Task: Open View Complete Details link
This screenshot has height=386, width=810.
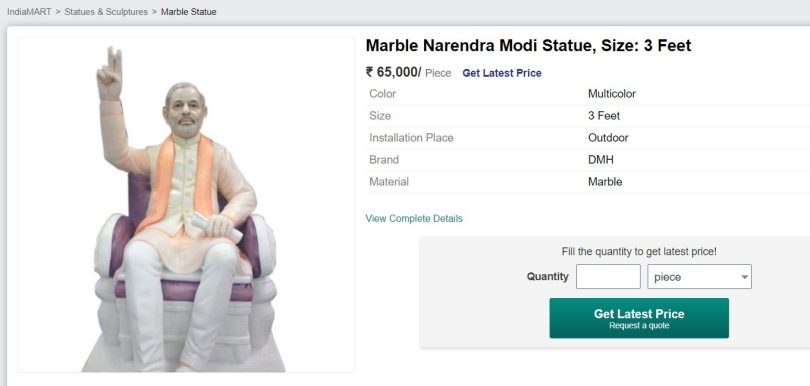Action: click(x=414, y=218)
